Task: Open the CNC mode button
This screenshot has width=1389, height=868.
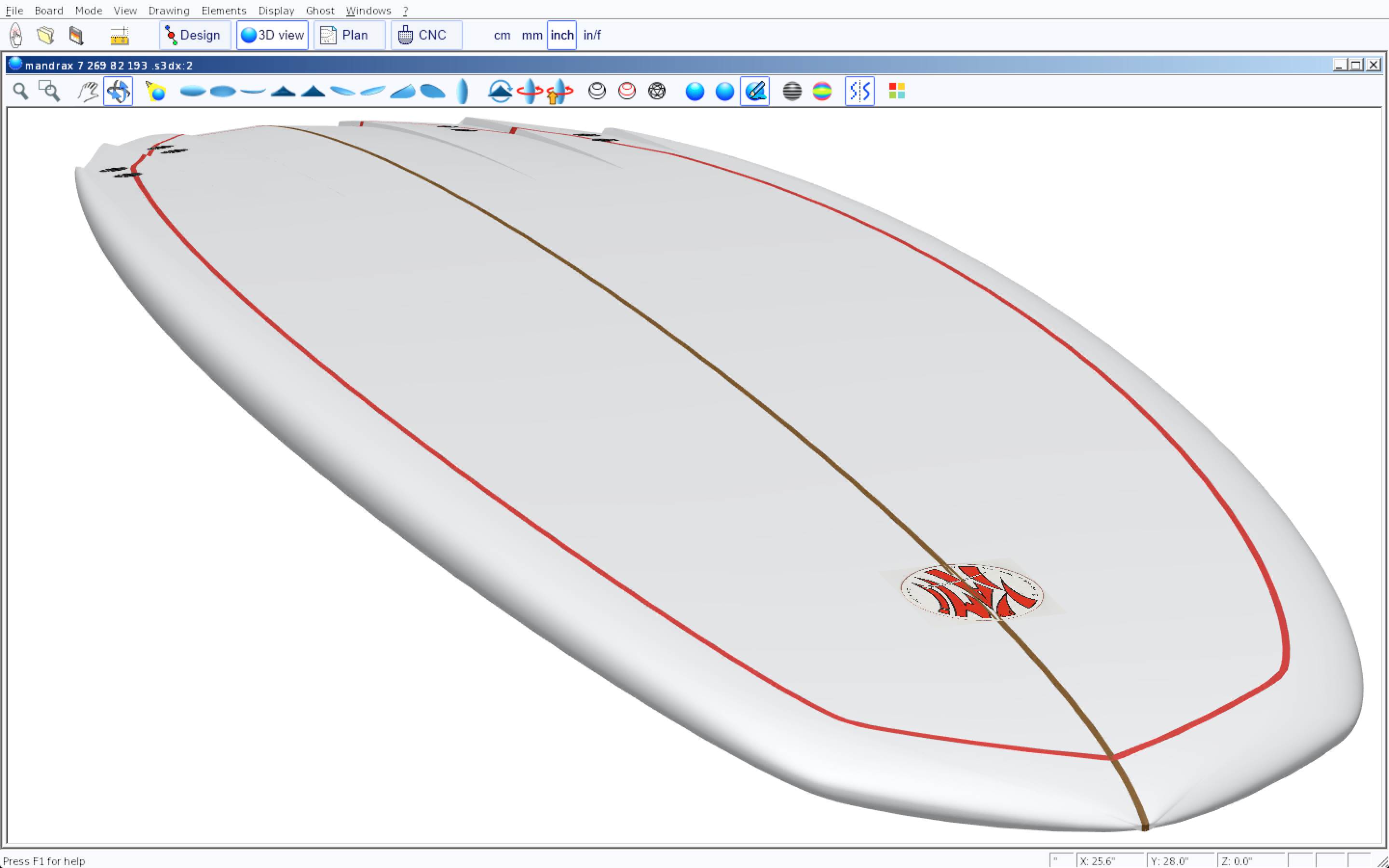Action: pyautogui.click(x=426, y=36)
